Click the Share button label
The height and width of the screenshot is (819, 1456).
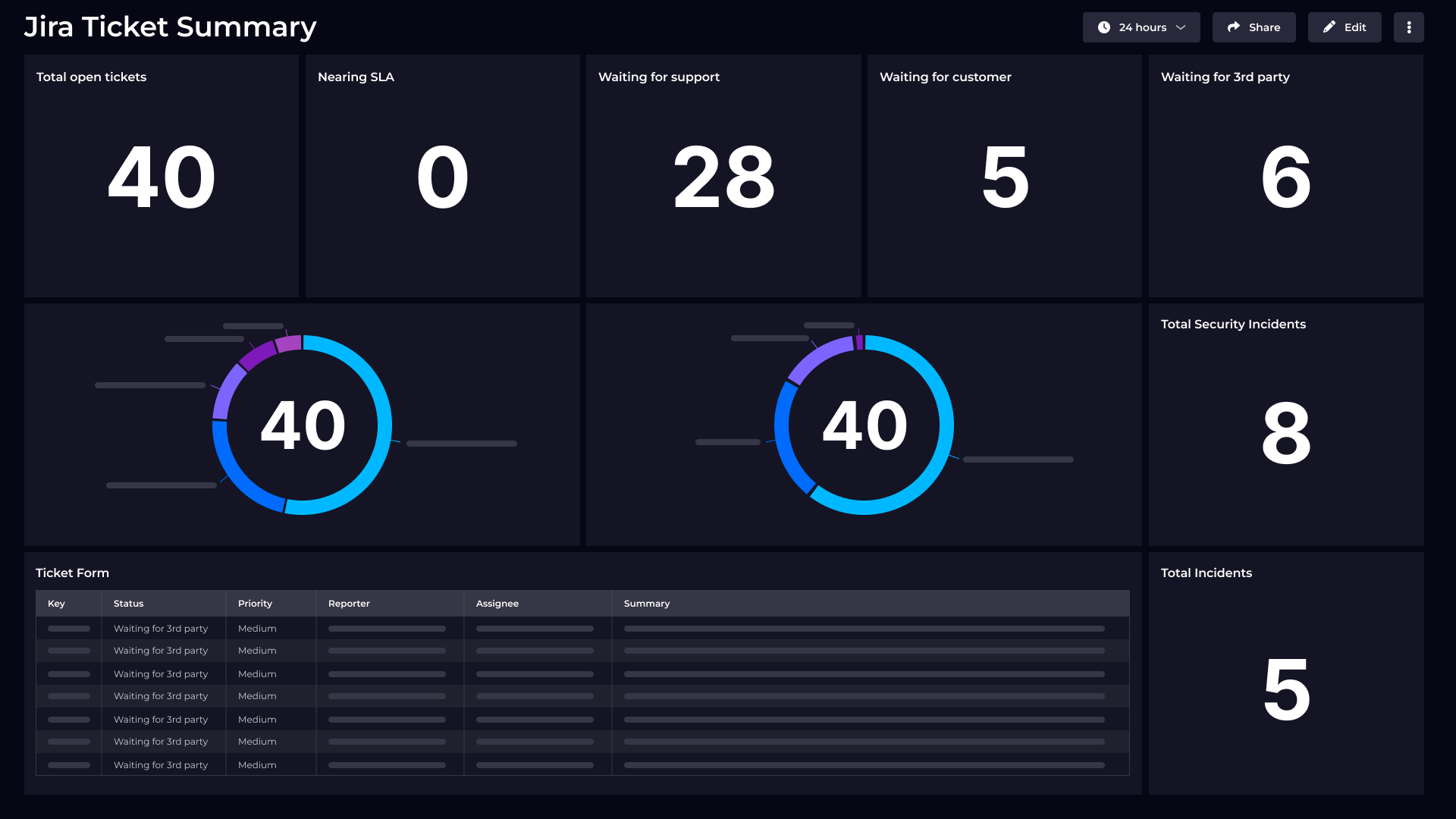(1264, 27)
